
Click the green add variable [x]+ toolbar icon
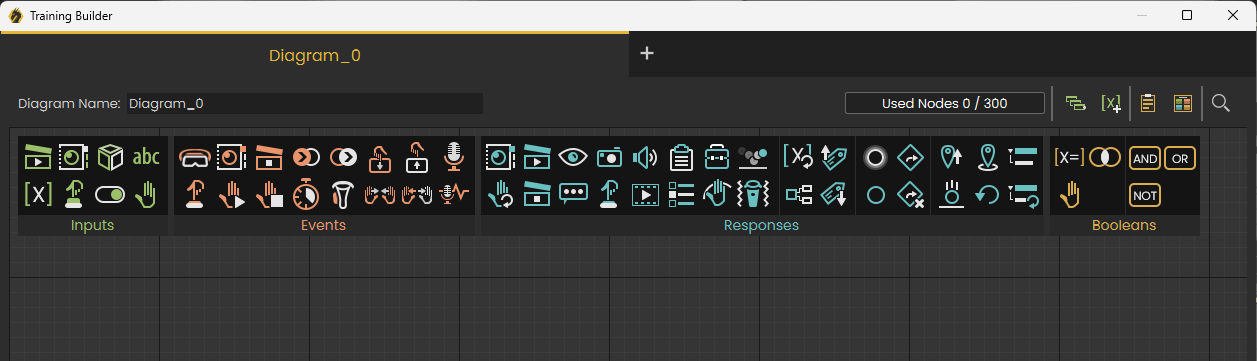[x=1110, y=103]
